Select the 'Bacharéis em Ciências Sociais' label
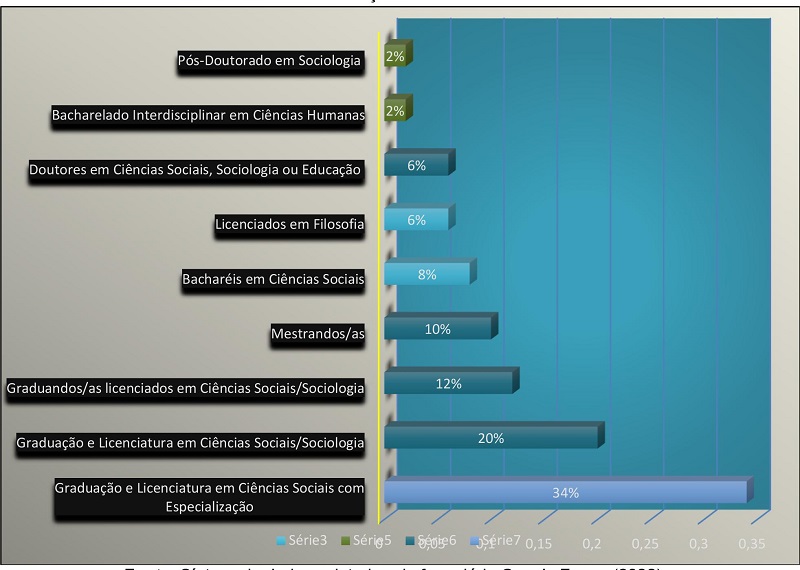Image resolution: width=800 pixels, height=570 pixels. point(273,278)
